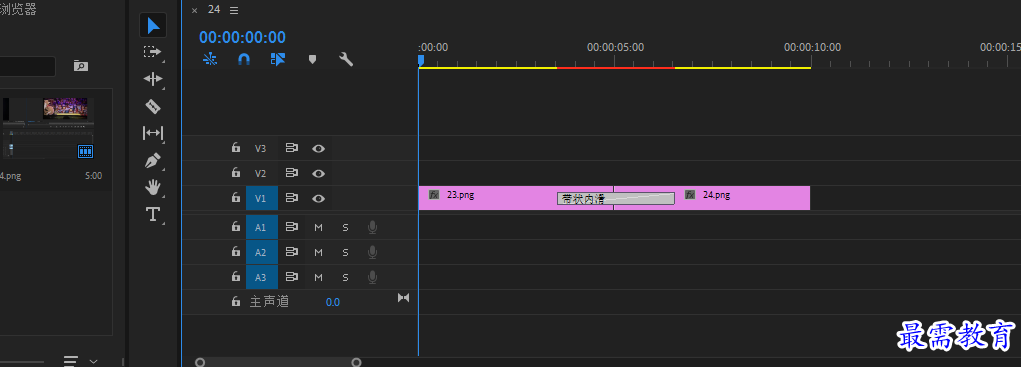Screen dimensions: 1021x367
Task: Click the timeline horizontal zoom scrollbar
Action: 278,362
